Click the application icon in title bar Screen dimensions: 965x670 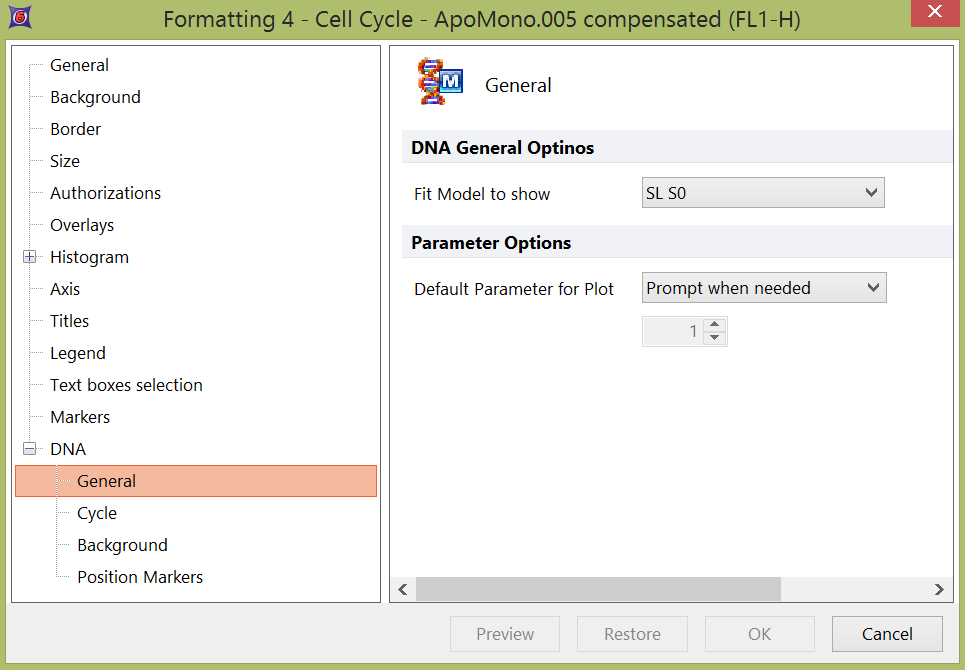18,18
